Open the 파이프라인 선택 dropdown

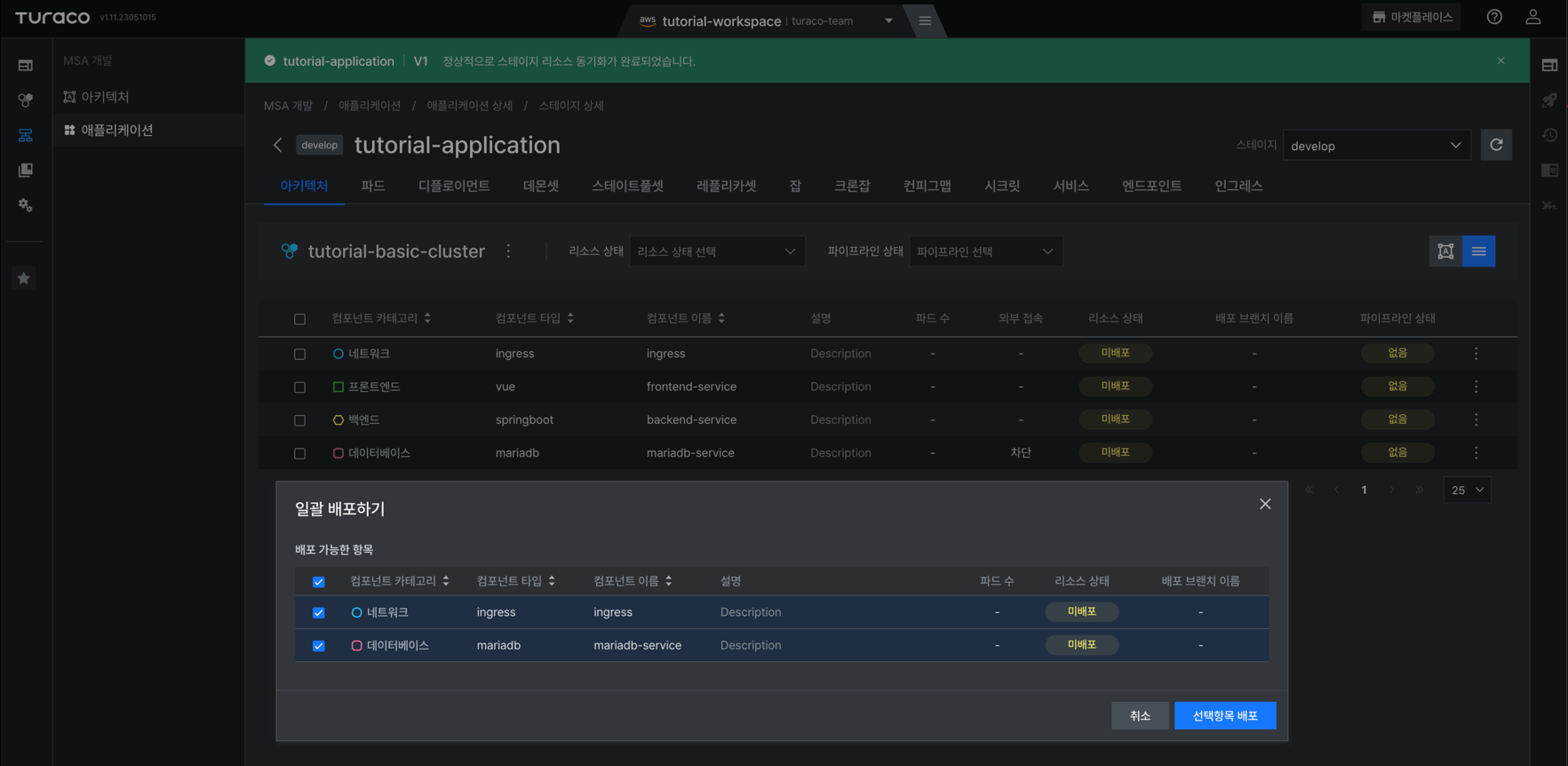point(985,251)
